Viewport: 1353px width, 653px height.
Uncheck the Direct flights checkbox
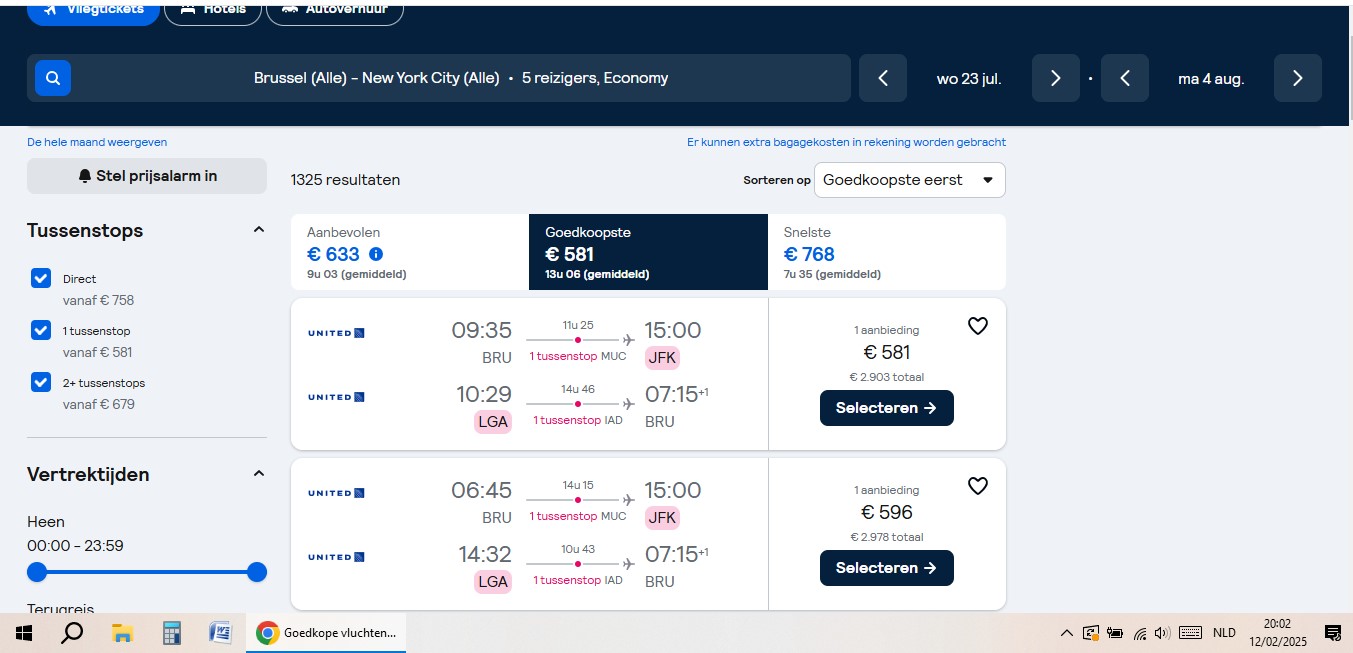(41, 279)
